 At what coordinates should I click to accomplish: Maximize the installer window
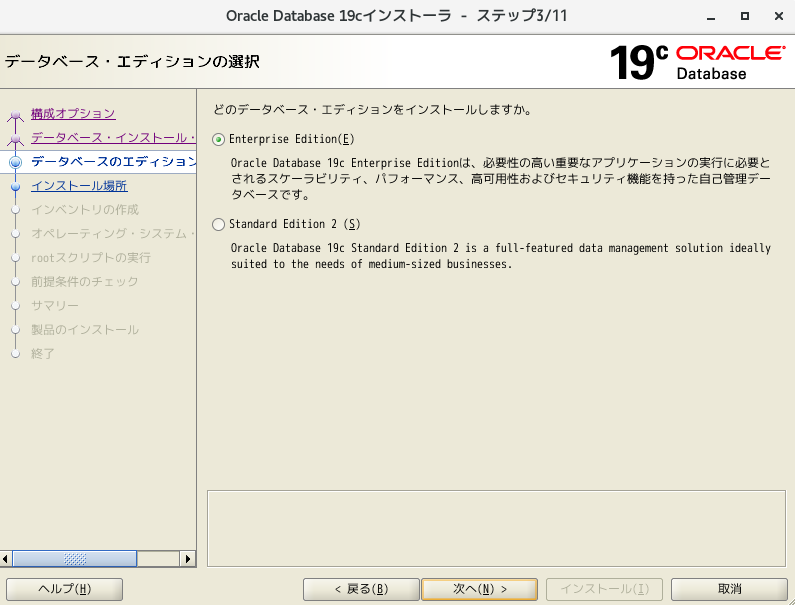coord(745,16)
